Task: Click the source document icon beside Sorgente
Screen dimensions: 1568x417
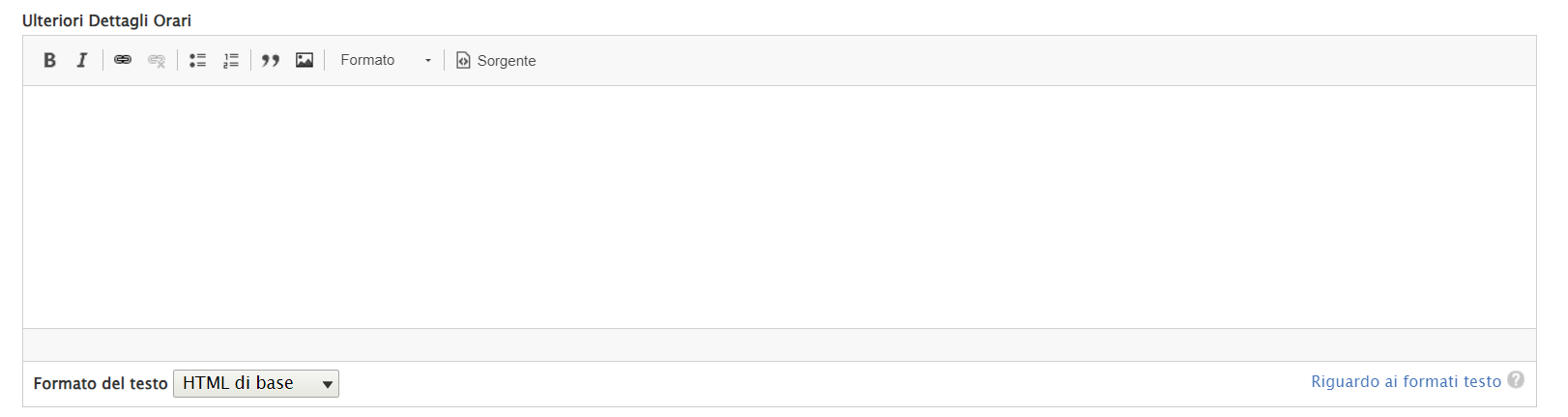Action: tap(463, 60)
